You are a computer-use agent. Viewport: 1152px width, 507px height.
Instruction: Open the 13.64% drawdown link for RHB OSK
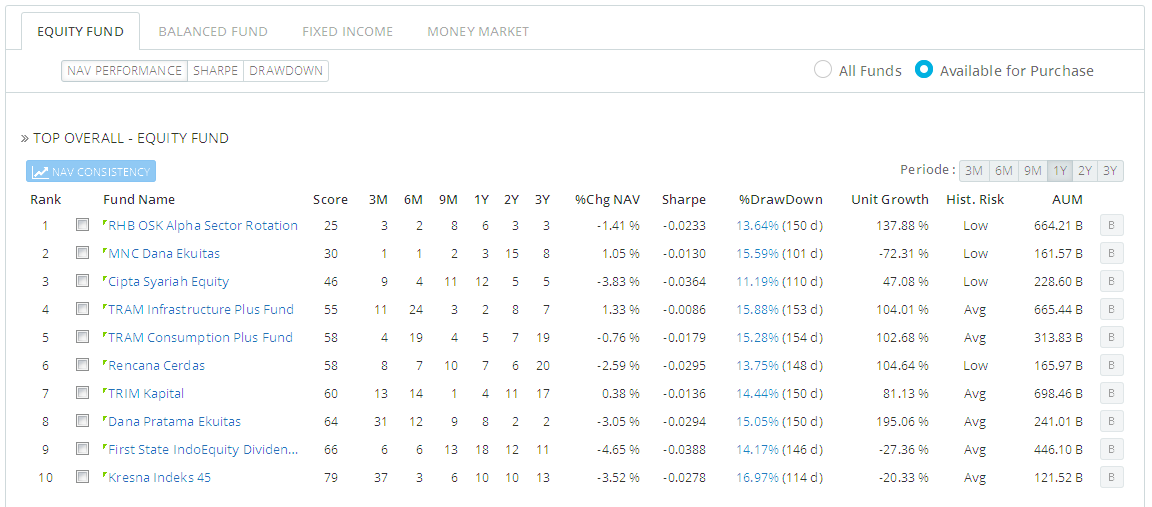(757, 226)
